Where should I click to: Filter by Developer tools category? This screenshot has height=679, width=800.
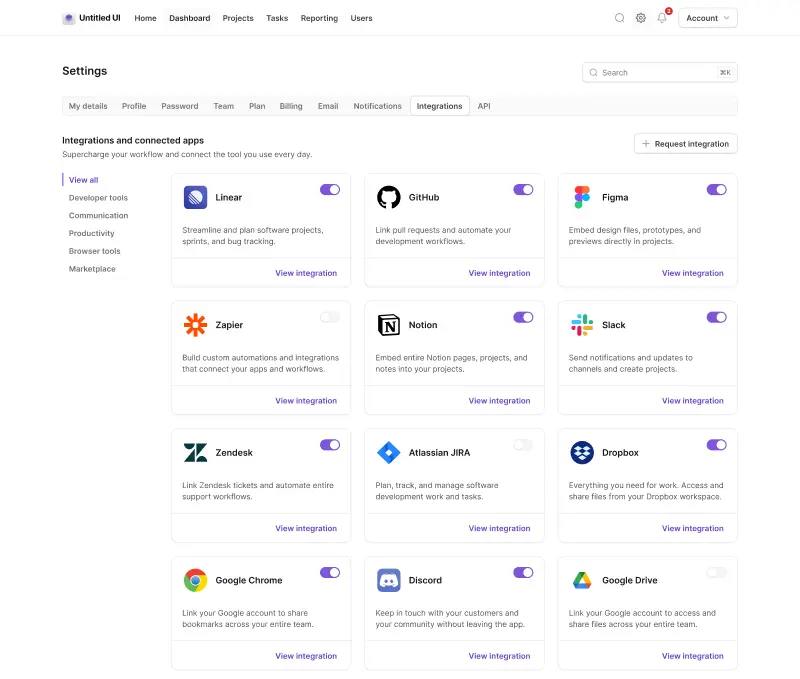click(98, 198)
